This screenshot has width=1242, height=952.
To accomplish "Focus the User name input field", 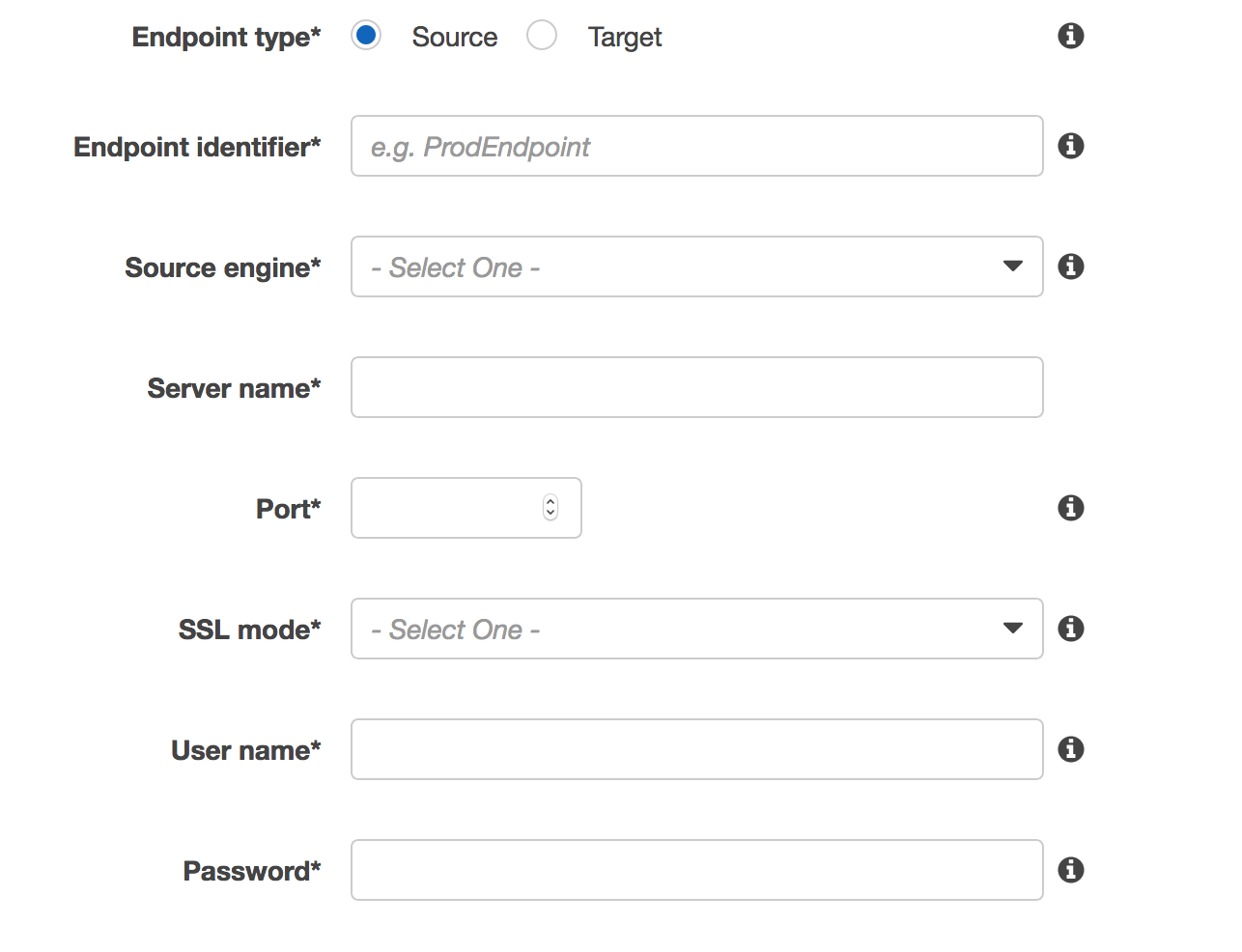I will pyautogui.click(x=696, y=749).
